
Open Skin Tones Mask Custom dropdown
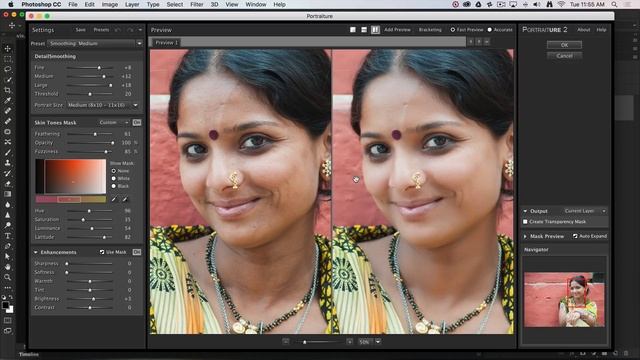pyautogui.click(x=114, y=122)
